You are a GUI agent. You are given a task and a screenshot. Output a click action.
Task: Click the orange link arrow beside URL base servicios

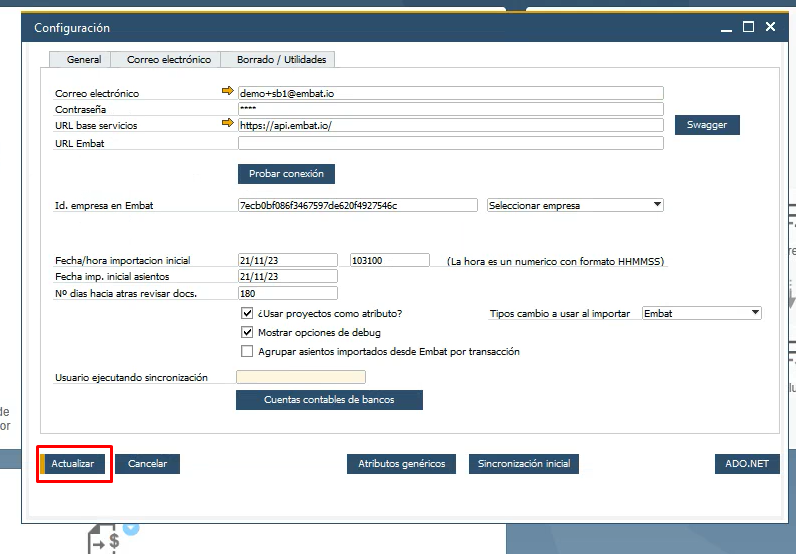click(227, 125)
